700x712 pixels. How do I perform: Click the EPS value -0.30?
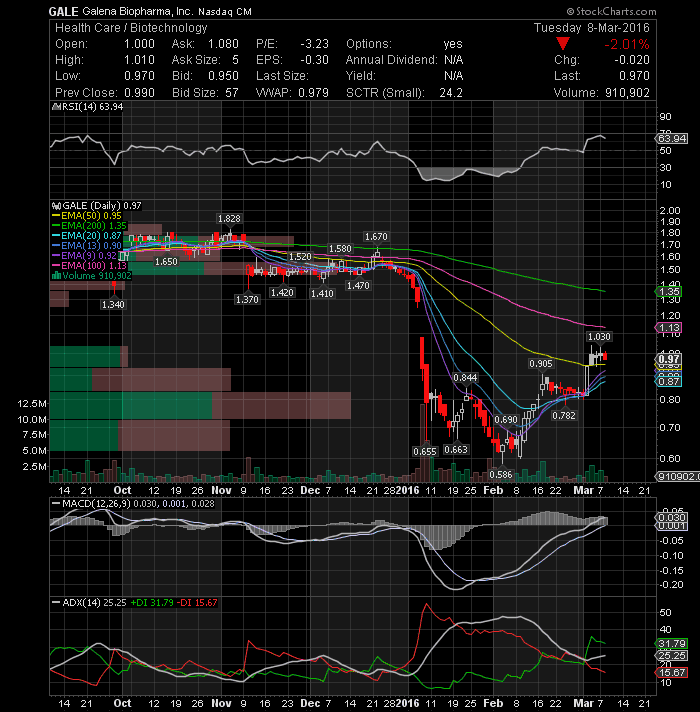click(314, 60)
